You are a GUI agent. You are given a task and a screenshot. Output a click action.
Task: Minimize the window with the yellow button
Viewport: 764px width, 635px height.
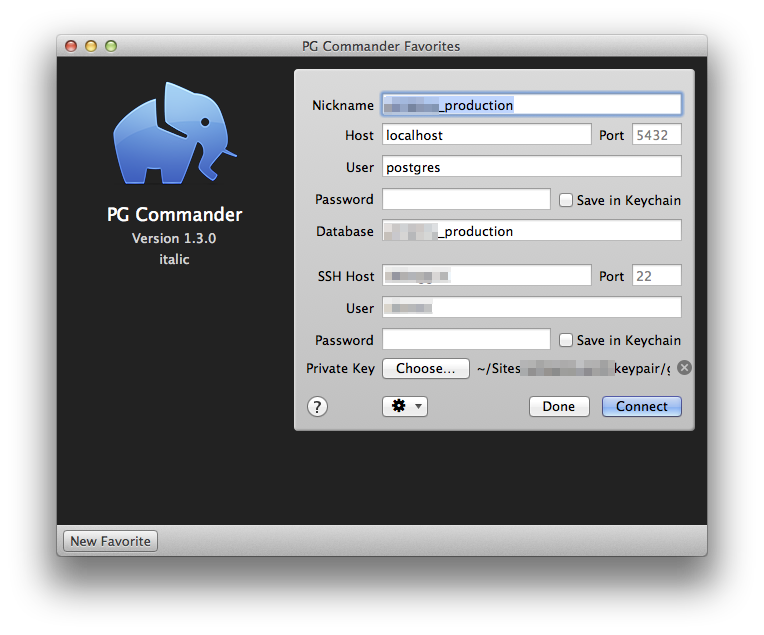(x=91, y=46)
